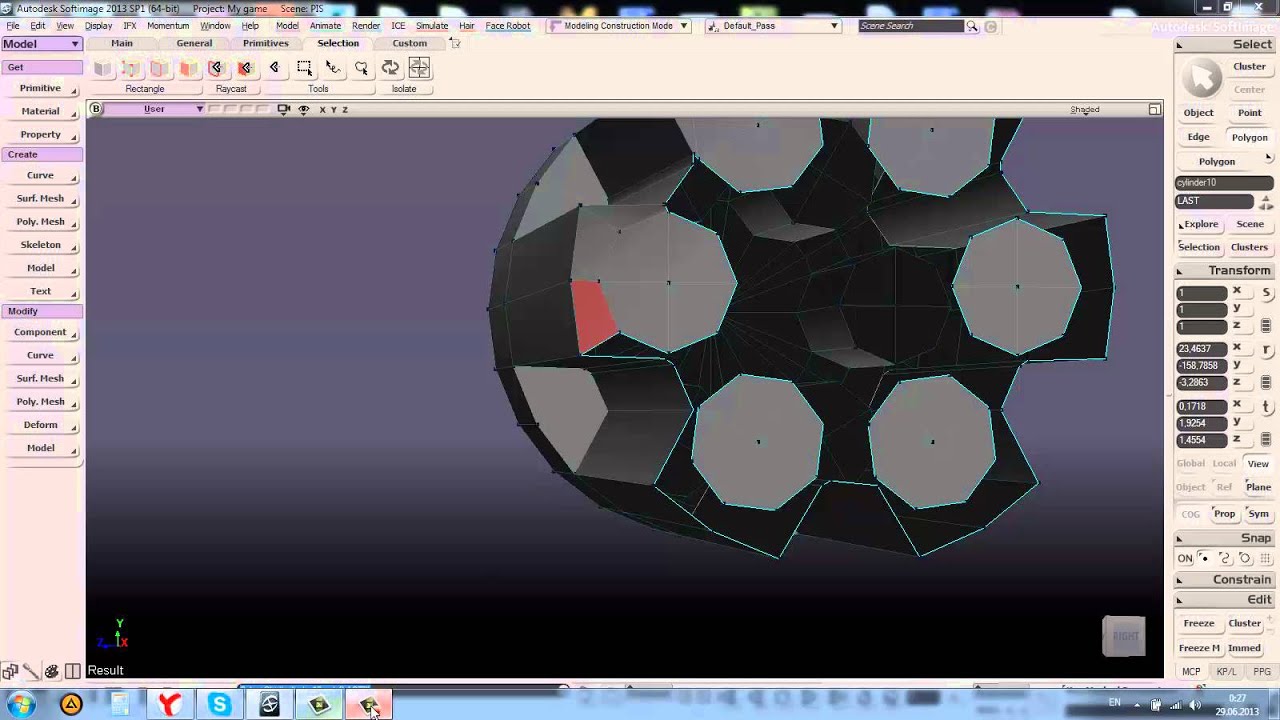Click the translate t transform button
The height and width of the screenshot is (720, 1280).
coord(1266,406)
